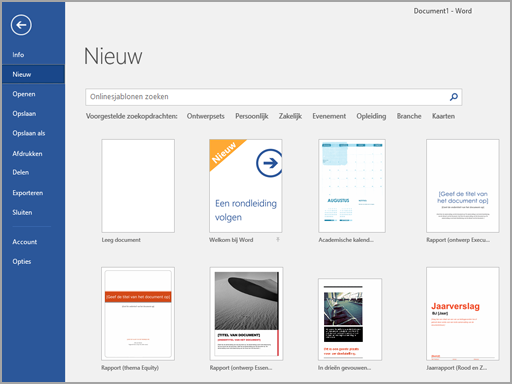Open the Een rondleiding volgen template
The width and height of the screenshot is (512, 384).
click(x=246, y=186)
